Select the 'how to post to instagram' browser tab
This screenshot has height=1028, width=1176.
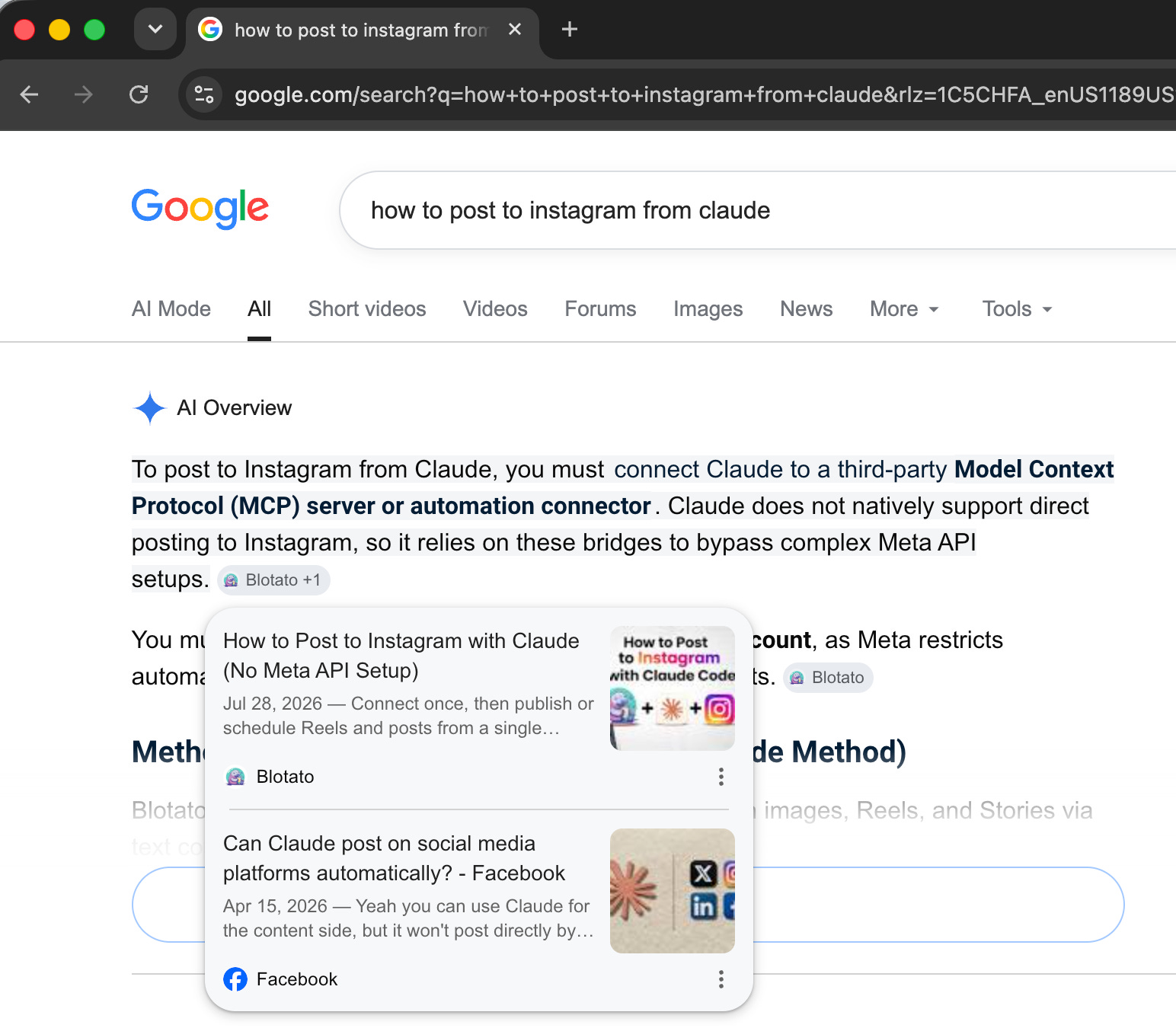[x=363, y=30]
